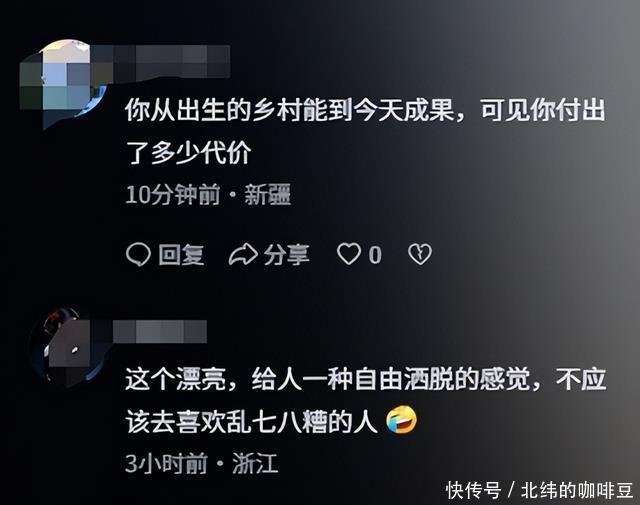This screenshot has width=640, height=505.
Task: Tap the 分享 share label
Action: [x=287, y=254]
